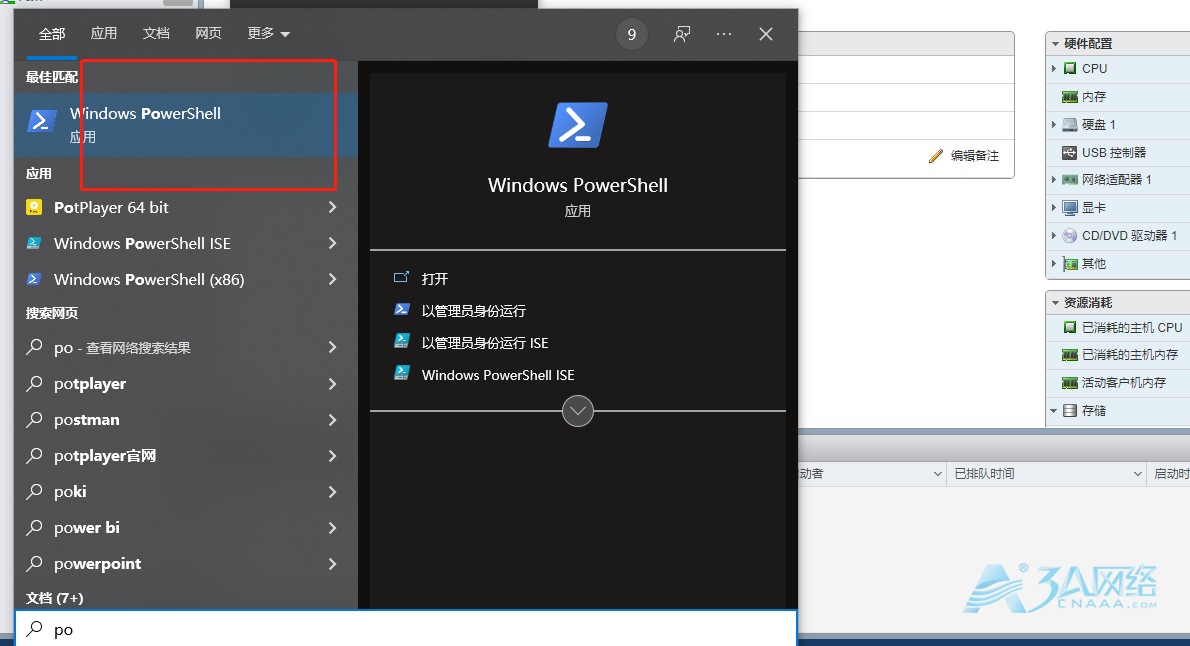This screenshot has height=646, width=1190.
Task: Select the potplayer官网 web suggestion
Action: pyautogui.click(x=186, y=455)
